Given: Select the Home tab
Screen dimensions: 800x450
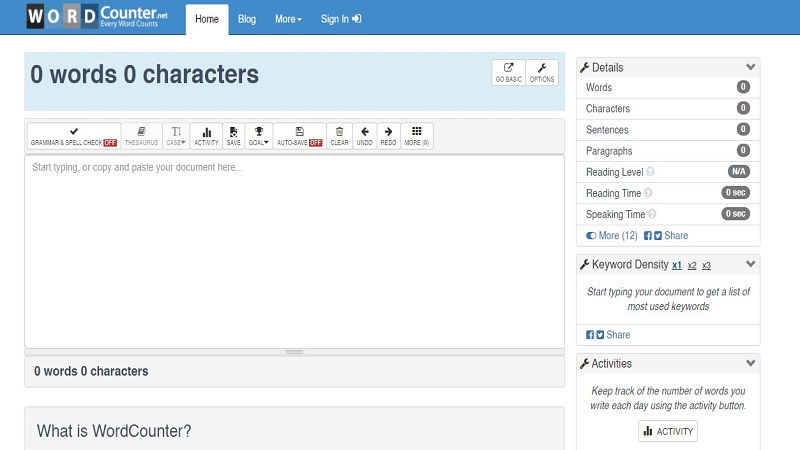Looking at the screenshot, I should pos(207,19).
